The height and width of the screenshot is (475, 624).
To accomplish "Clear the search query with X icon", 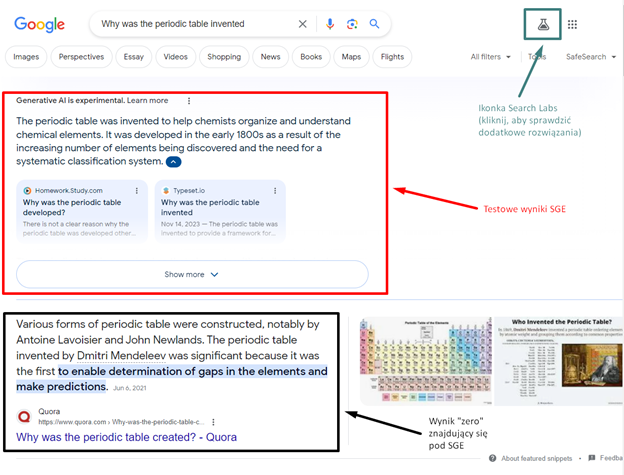I will [x=303, y=24].
